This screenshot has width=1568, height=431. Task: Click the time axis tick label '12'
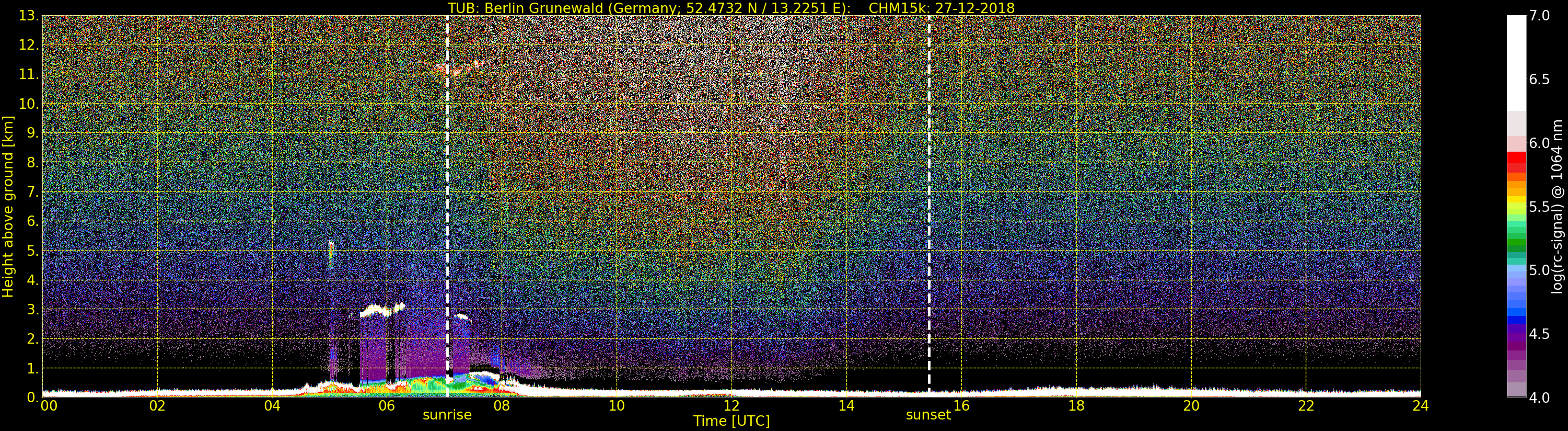click(x=731, y=405)
